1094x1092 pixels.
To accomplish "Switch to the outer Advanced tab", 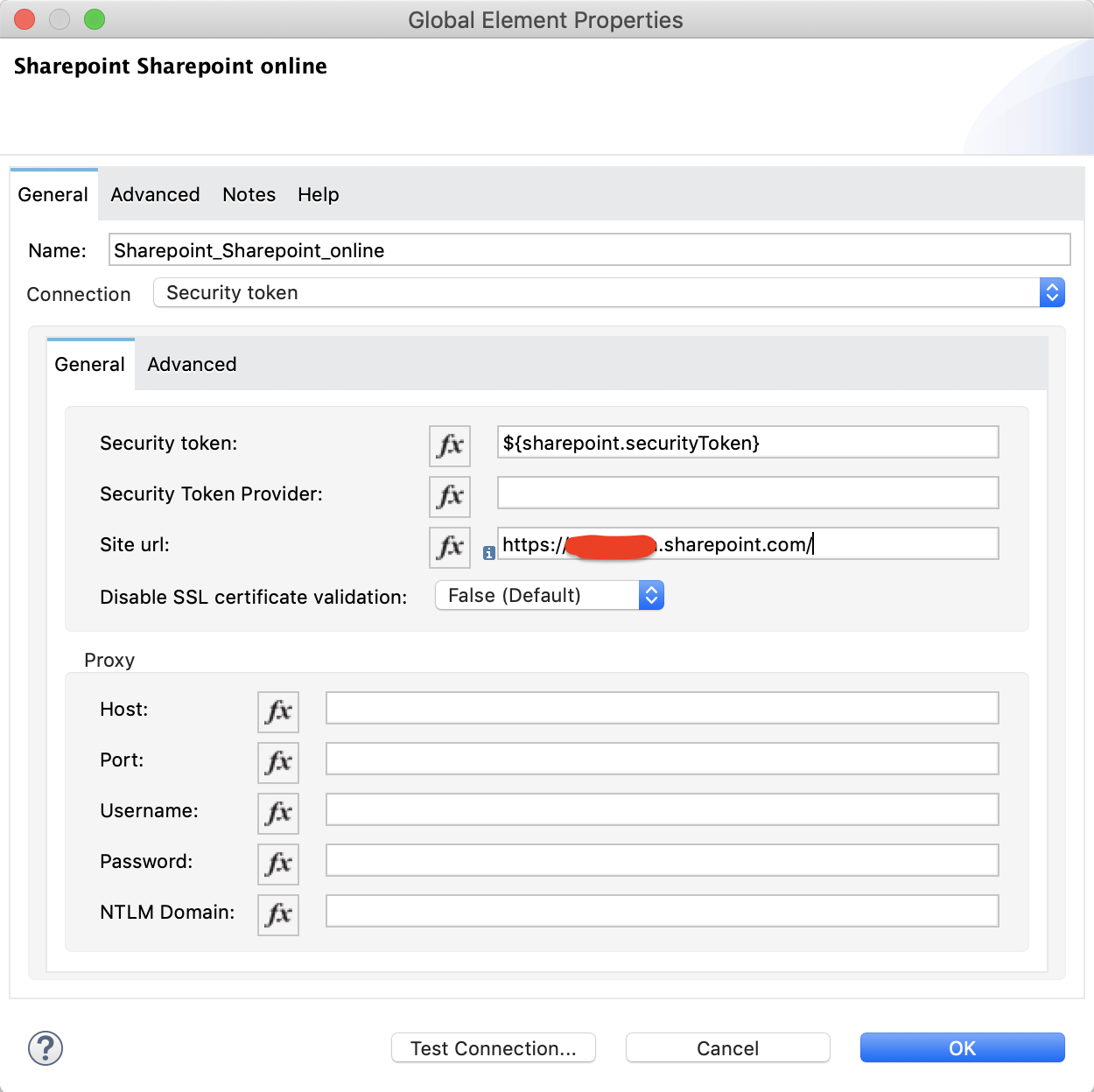I will tap(155, 194).
